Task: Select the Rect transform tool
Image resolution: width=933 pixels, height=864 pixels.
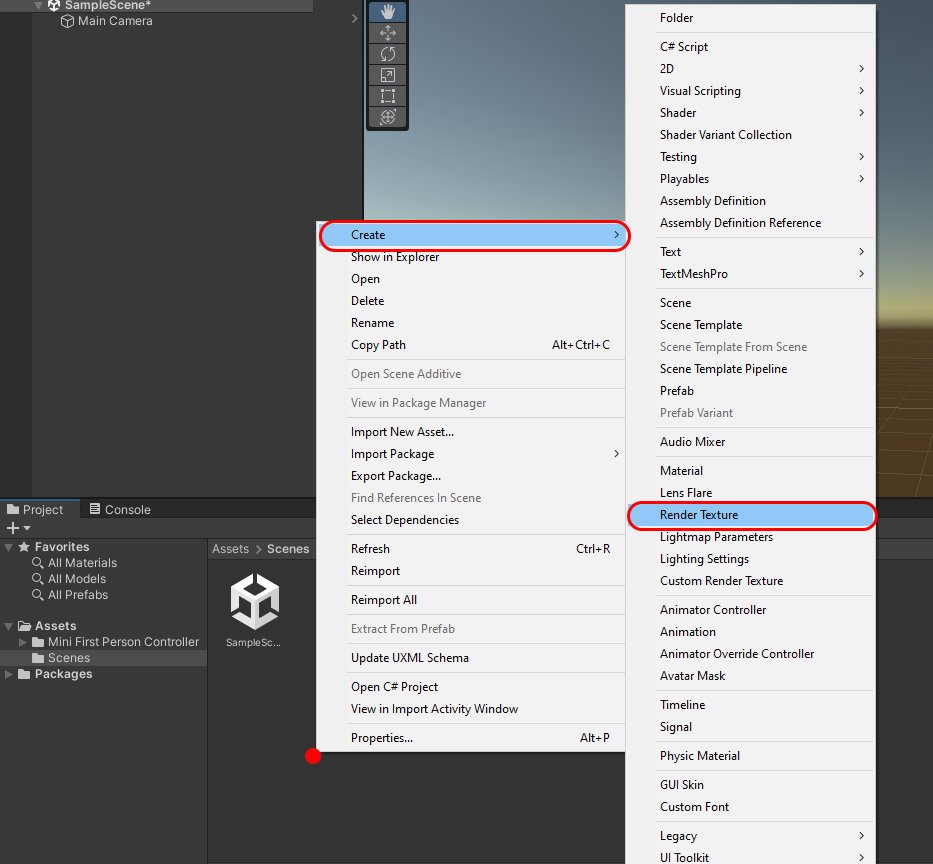Action: 388,96
